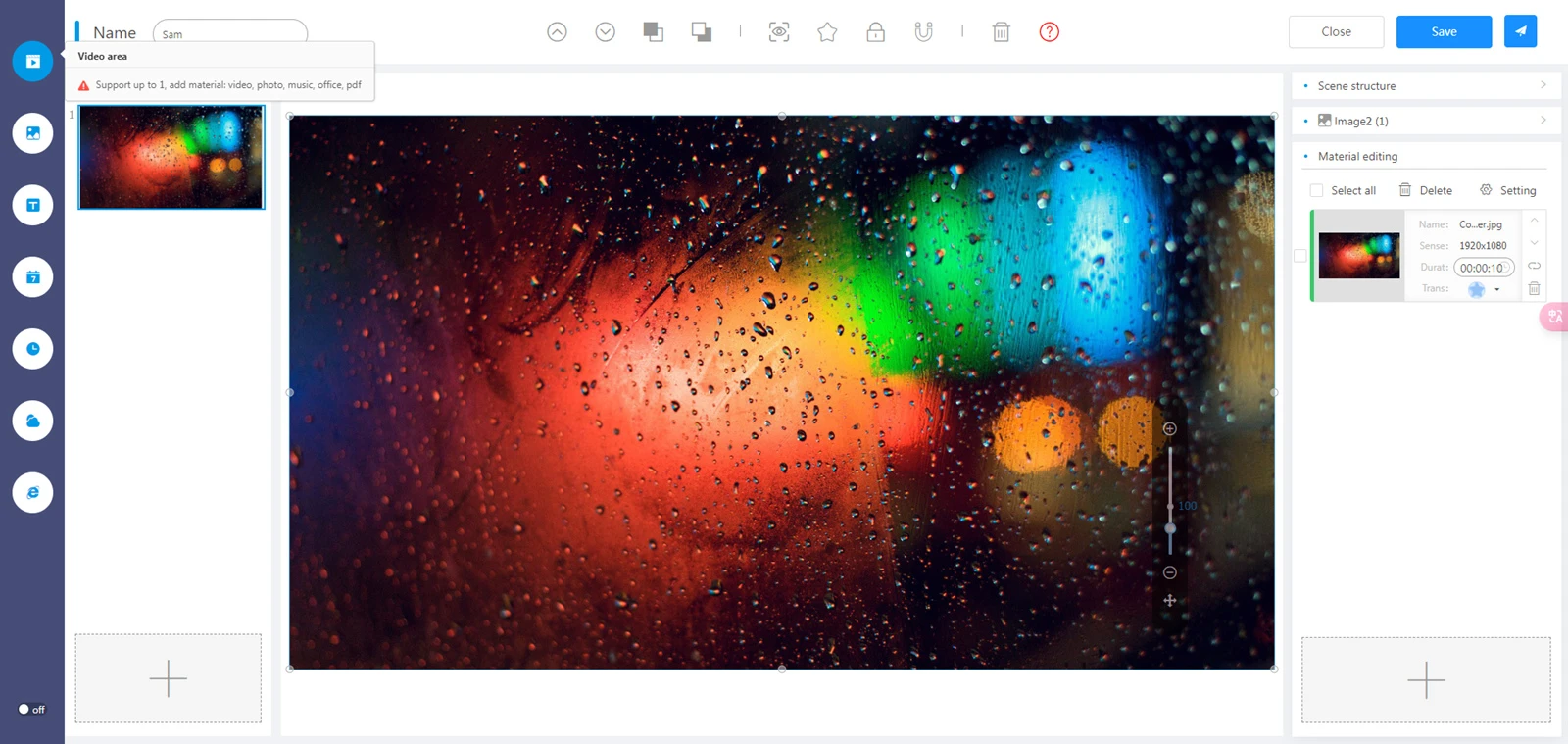The width and height of the screenshot is (1568, 744).
Task: Toggle the off switch at bottom left
Action: (30, 709)
